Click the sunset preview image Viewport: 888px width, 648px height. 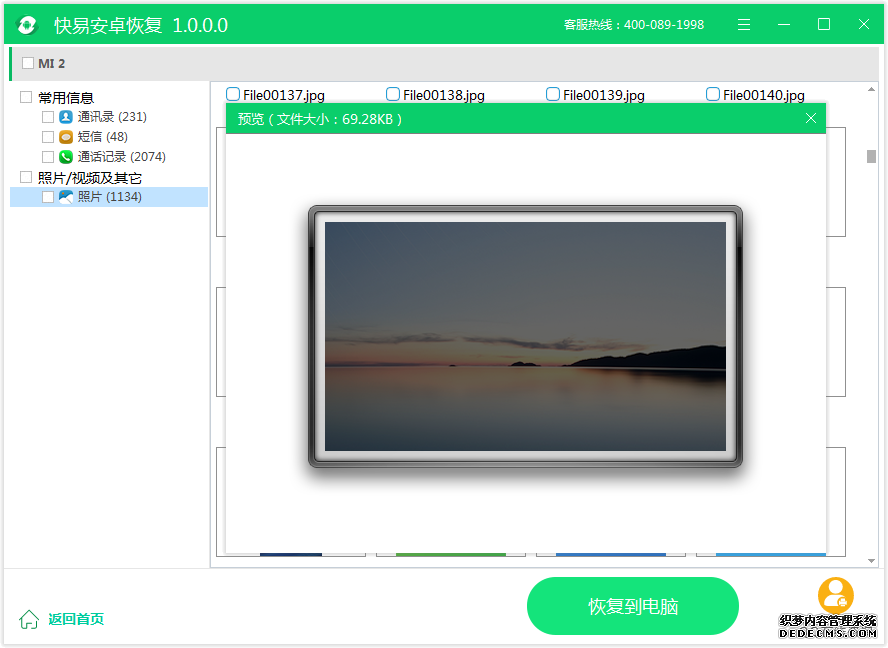pyautogui.click(x=525, y=336)
